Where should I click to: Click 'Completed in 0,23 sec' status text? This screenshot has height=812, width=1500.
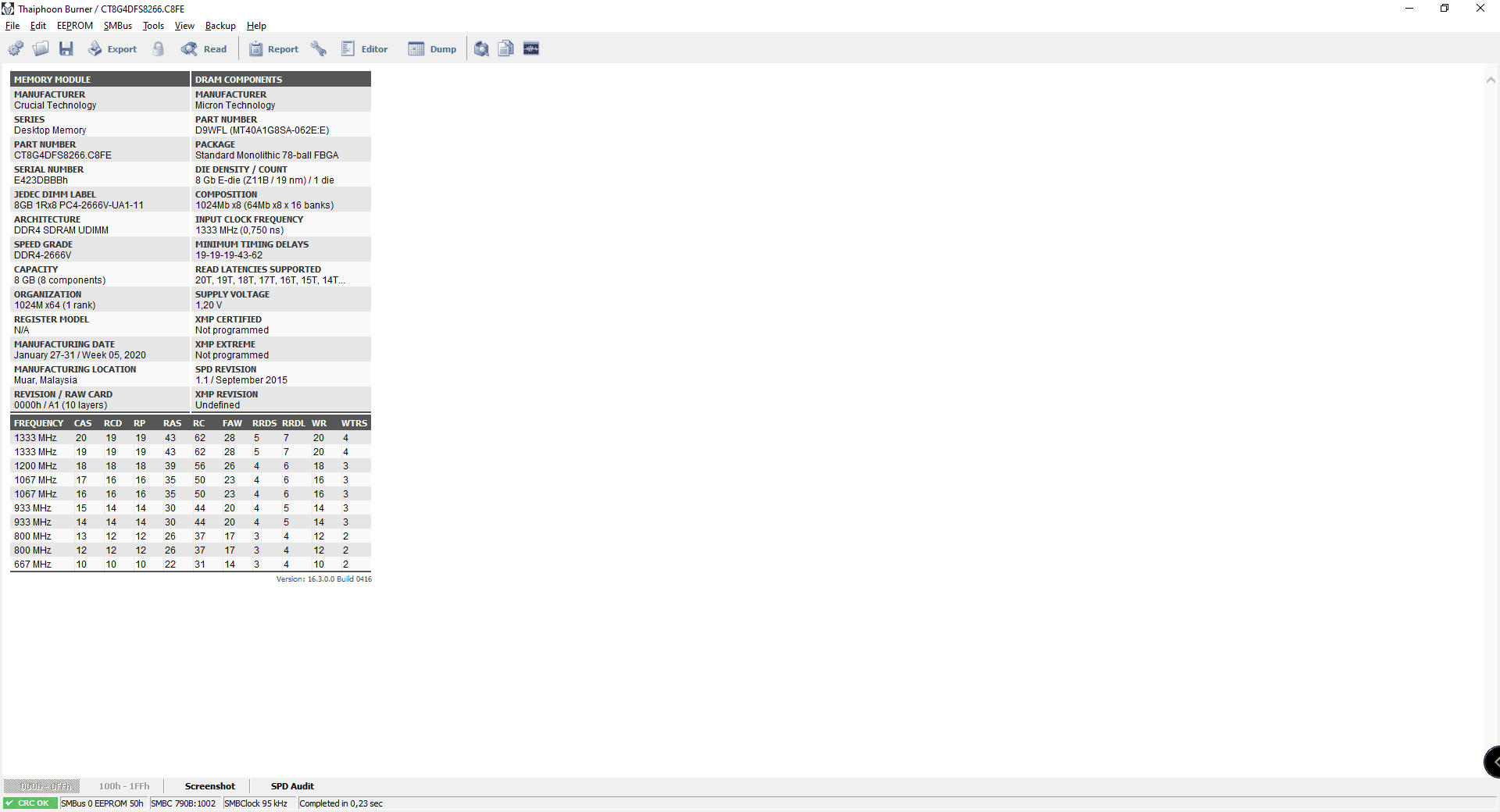click(341, 803)
